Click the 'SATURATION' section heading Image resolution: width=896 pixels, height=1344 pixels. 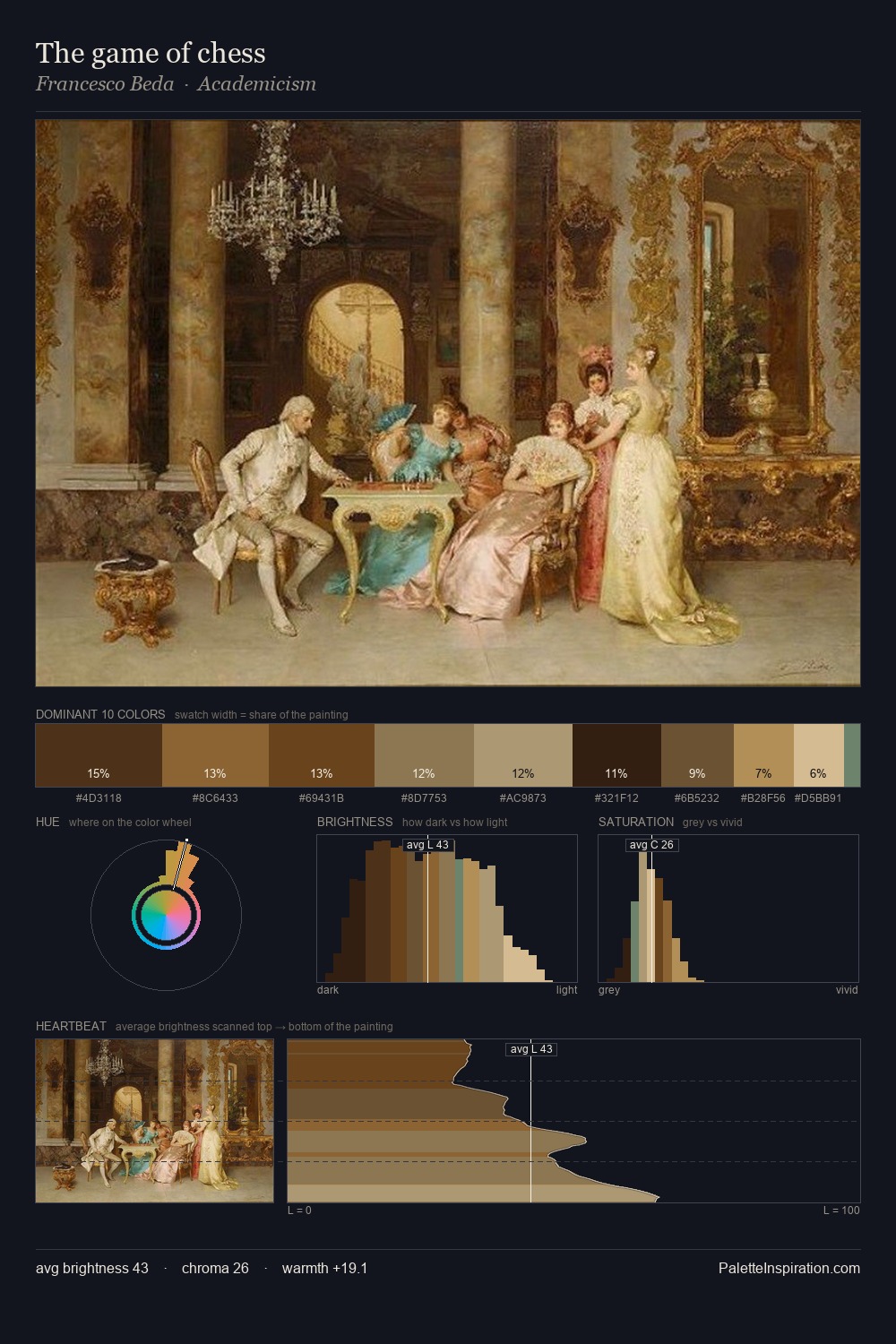636,822
